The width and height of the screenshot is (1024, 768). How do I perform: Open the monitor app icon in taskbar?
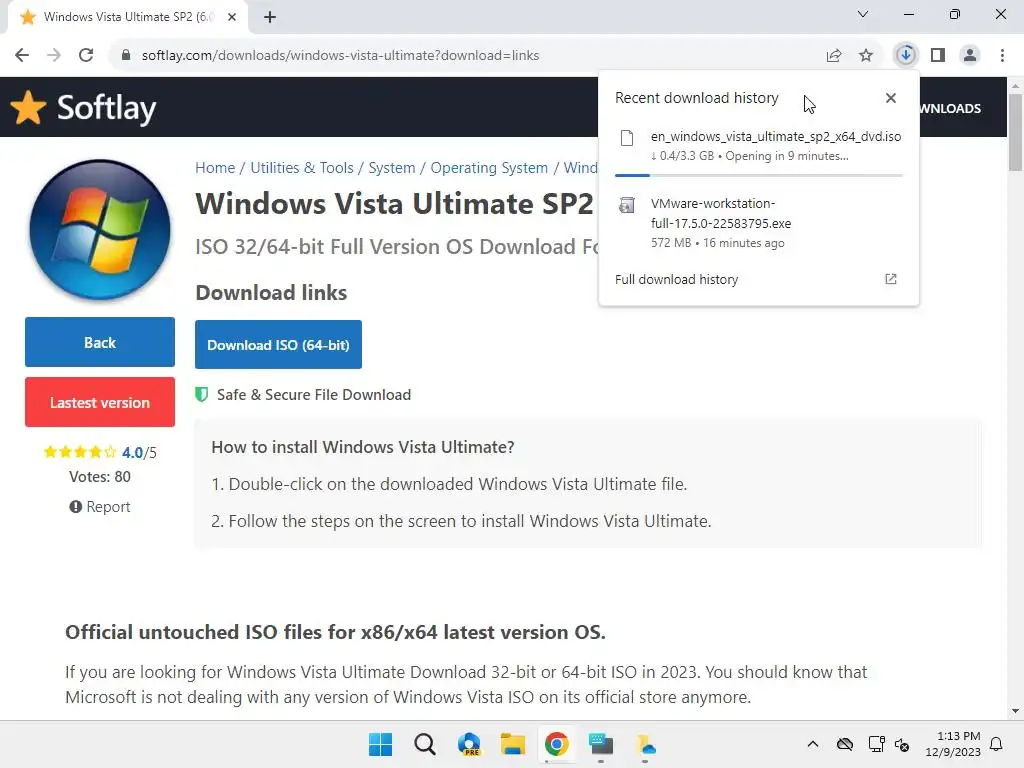(601, 744)
